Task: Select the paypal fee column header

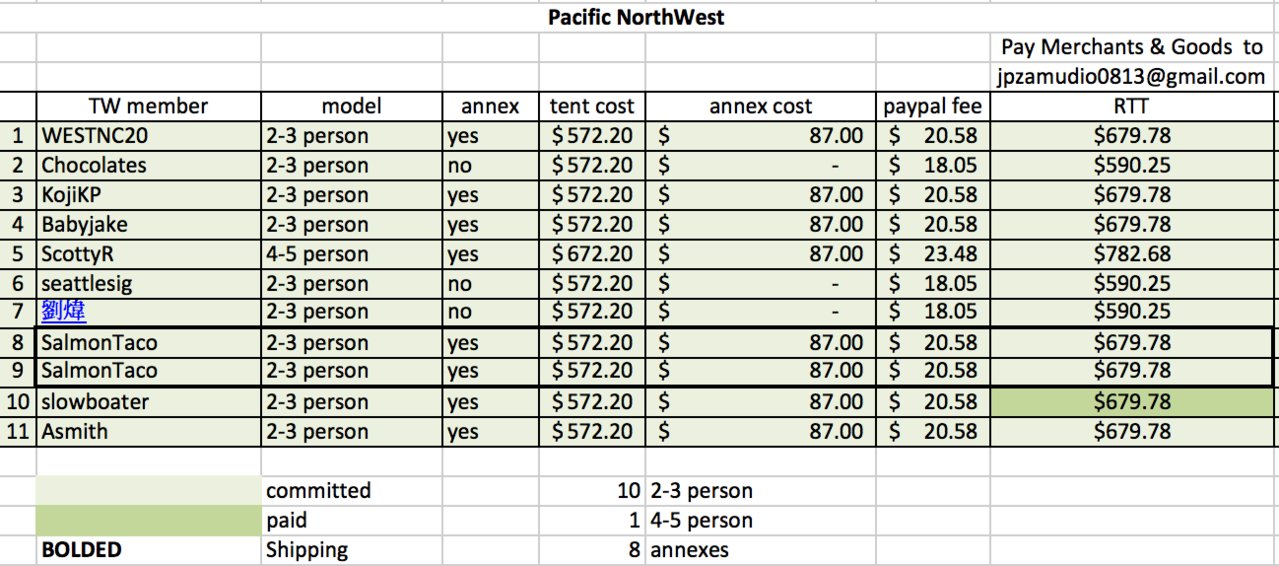Action: pos(933,106)
